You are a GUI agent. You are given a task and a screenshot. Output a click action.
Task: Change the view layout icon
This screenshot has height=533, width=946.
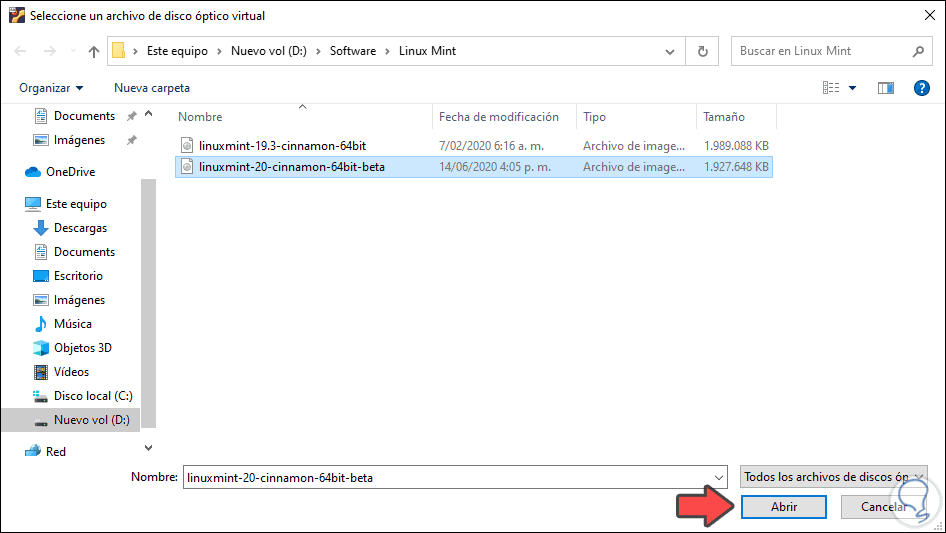[x=831, y=88]
